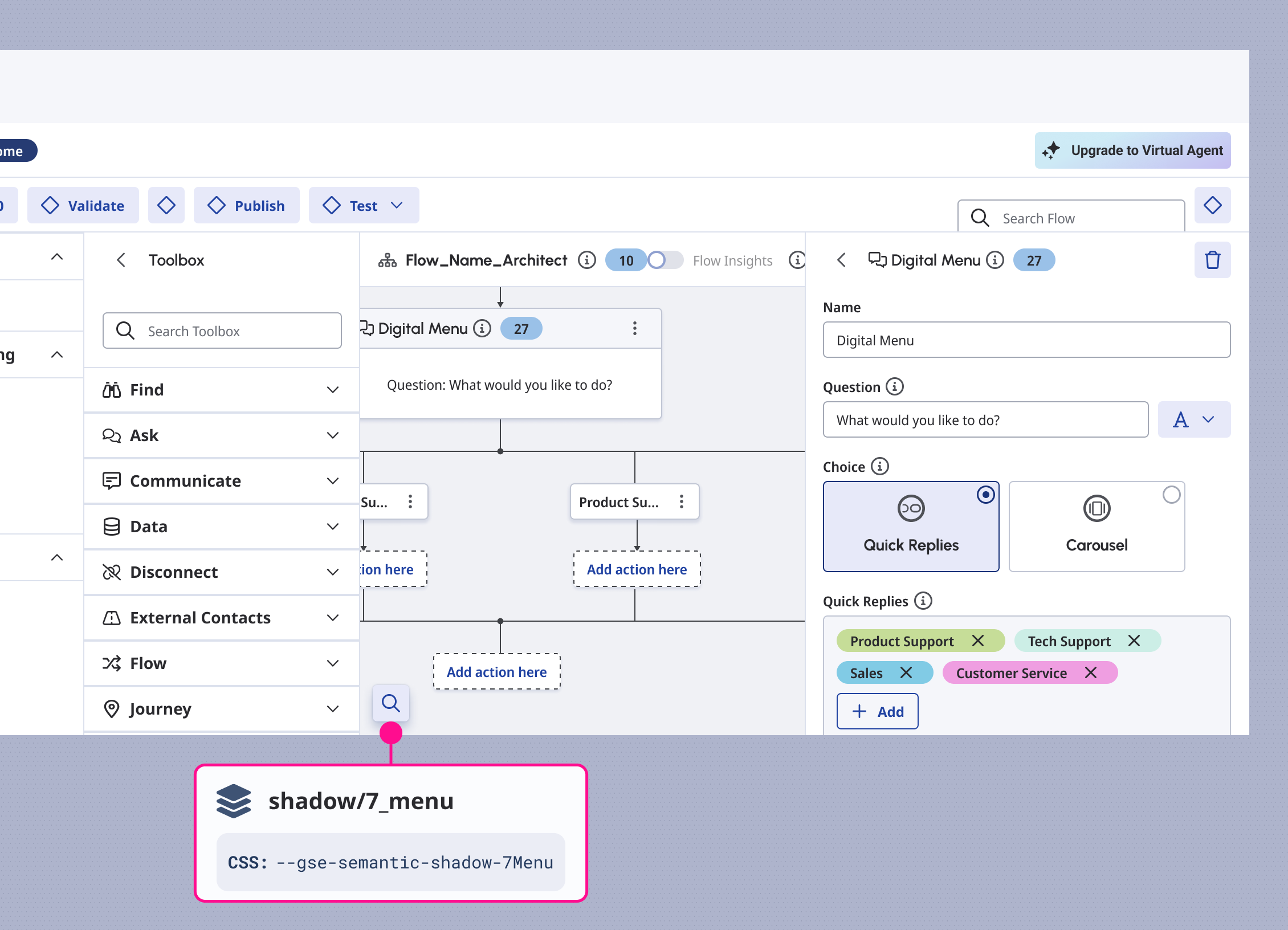1288x930 pixels.
Task: Click the Add quick reply button
Action: pos(877,711)
